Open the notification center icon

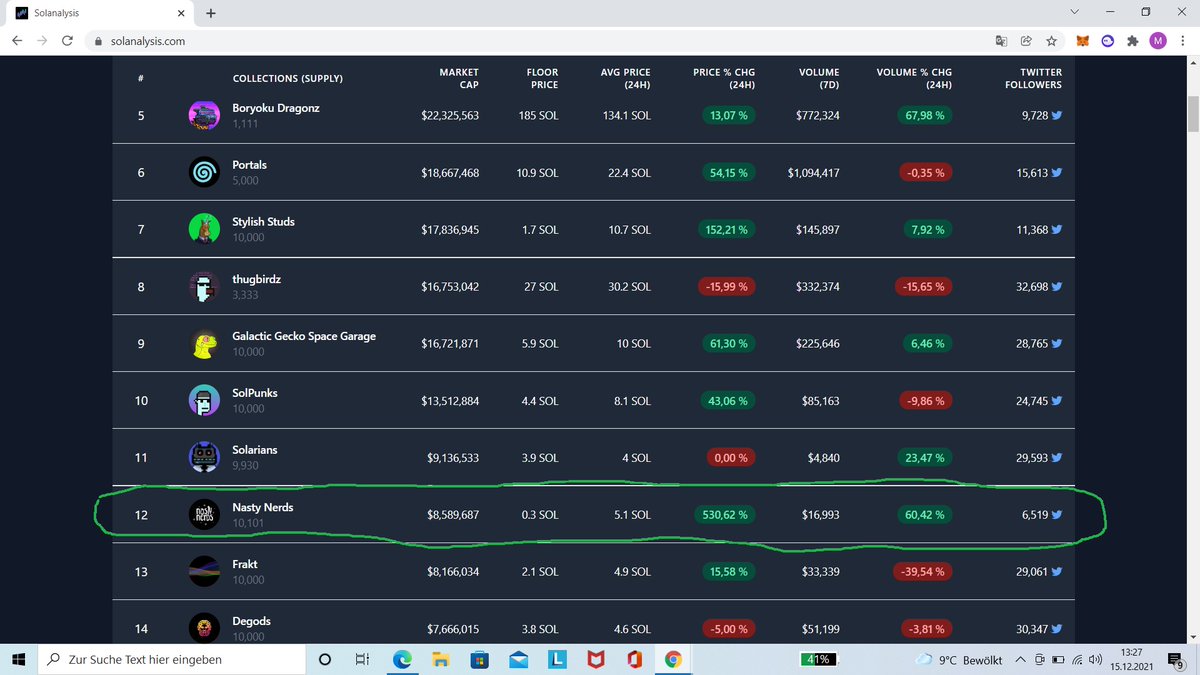pos(1177,660)
